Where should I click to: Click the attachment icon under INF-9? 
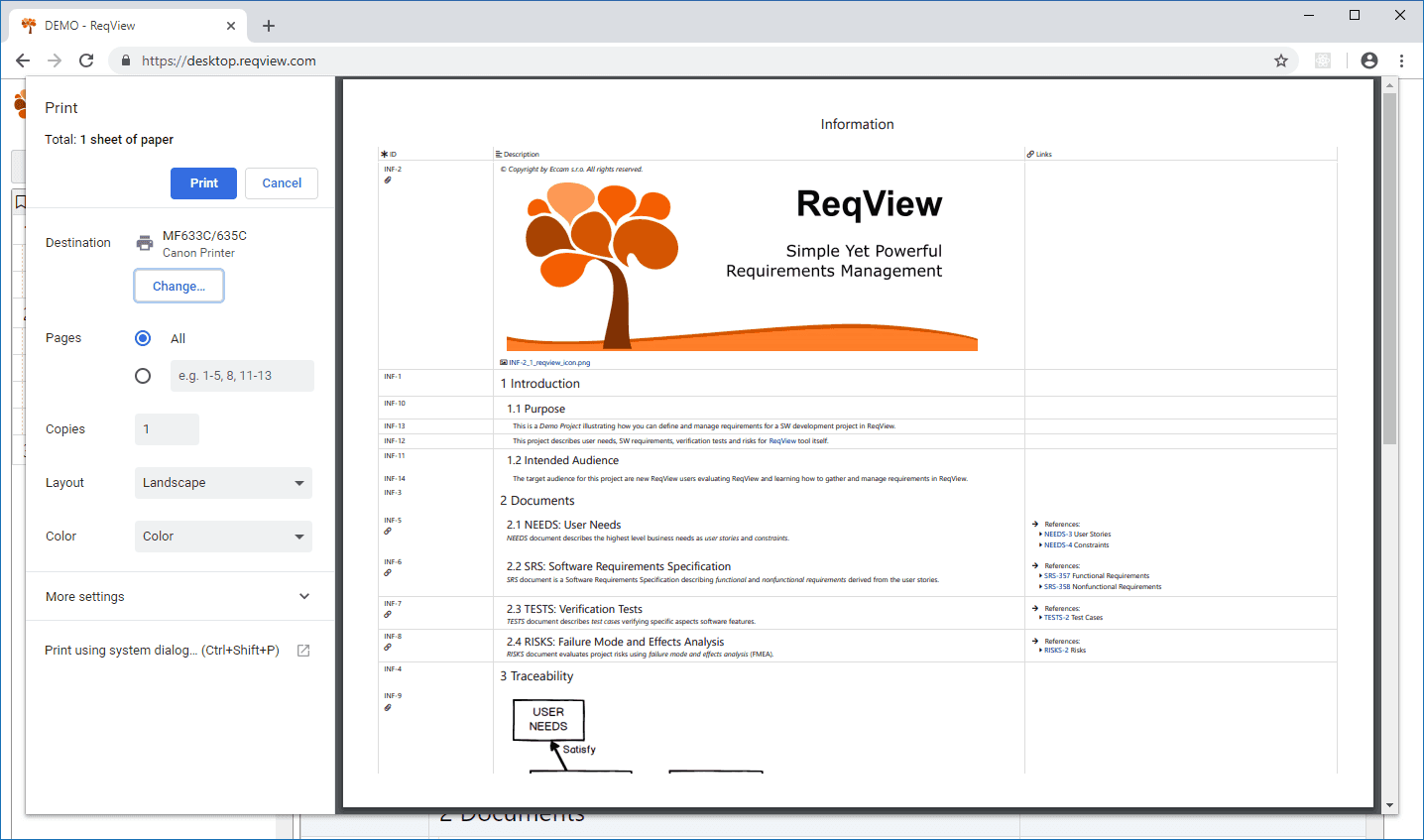coord(388,707)
